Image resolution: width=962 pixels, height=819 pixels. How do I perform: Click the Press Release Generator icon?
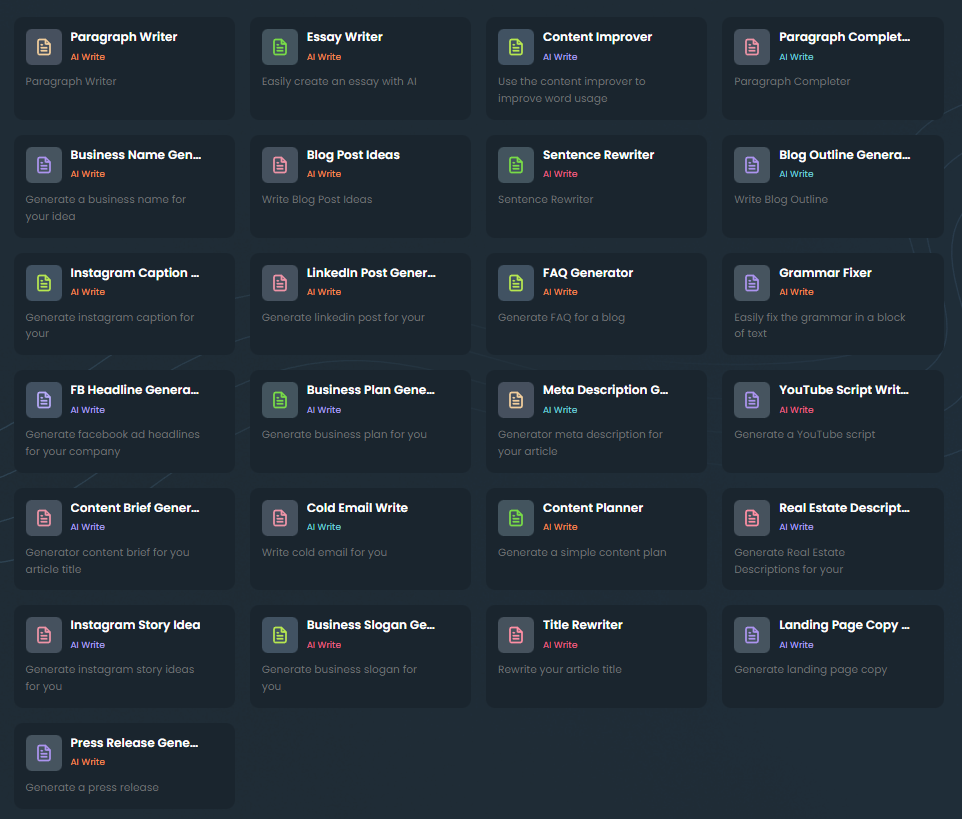click(44, 753)
